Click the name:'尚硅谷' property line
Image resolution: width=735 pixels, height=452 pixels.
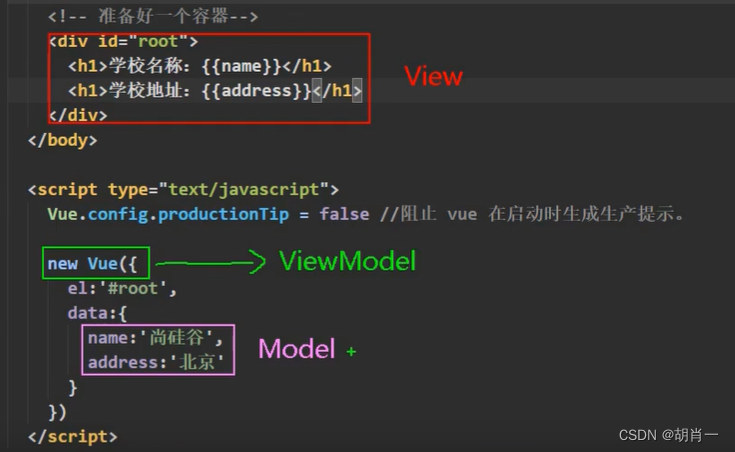155,338
